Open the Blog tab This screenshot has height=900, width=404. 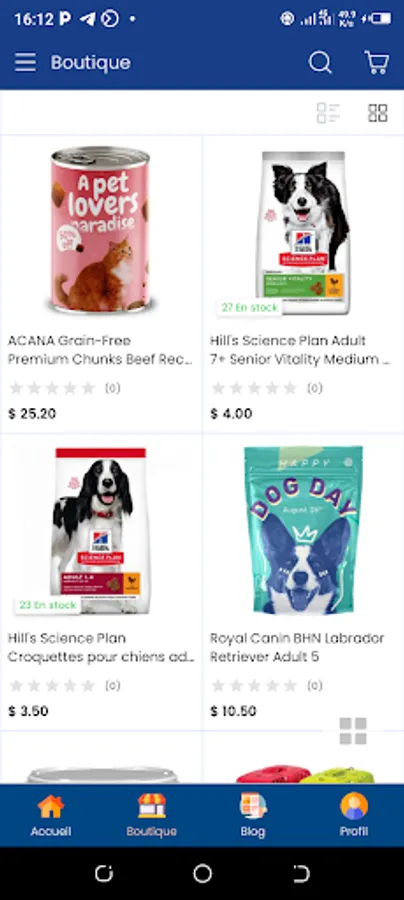pos(252,816)
